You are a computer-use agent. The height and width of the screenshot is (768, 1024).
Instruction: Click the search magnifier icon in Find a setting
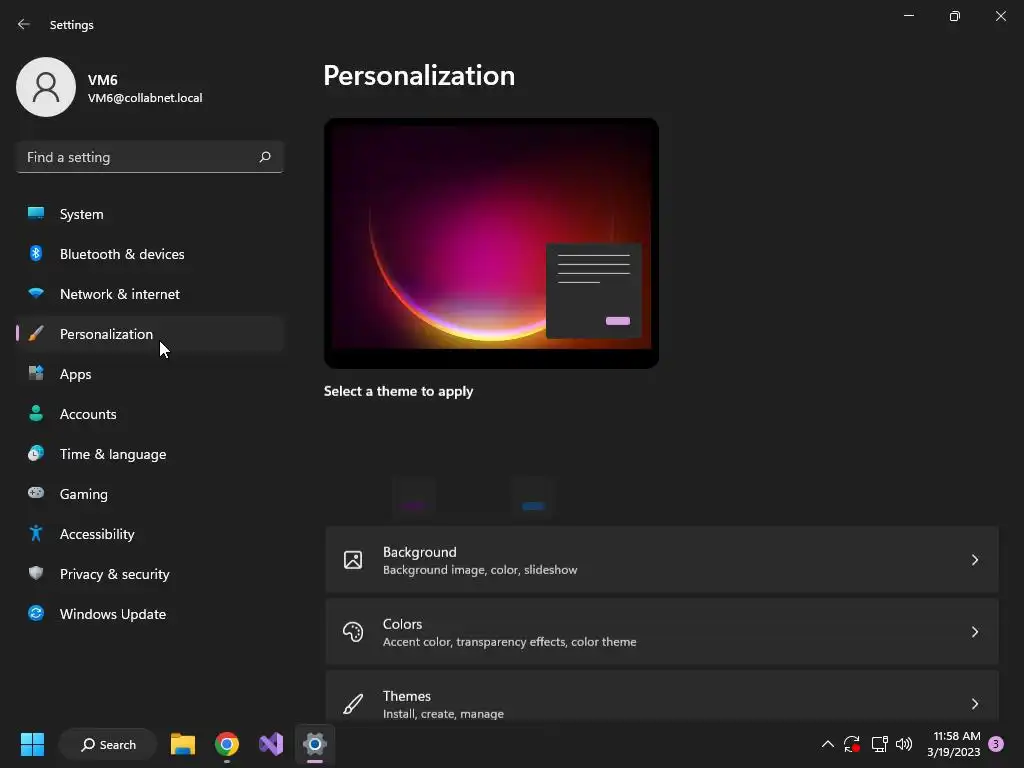click(264, 157)
